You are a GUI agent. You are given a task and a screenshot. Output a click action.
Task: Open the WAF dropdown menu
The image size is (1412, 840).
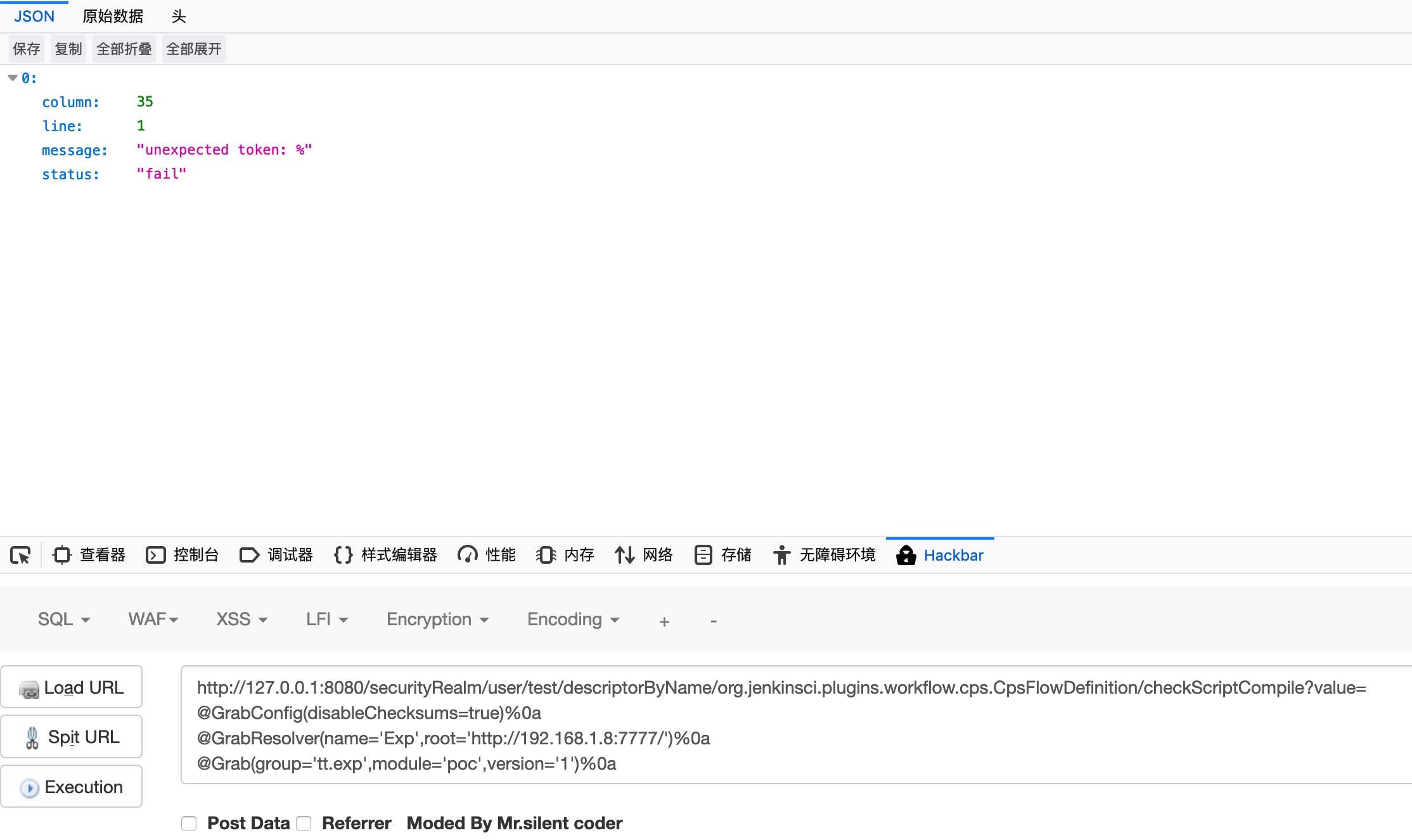[x=153, y=620]
